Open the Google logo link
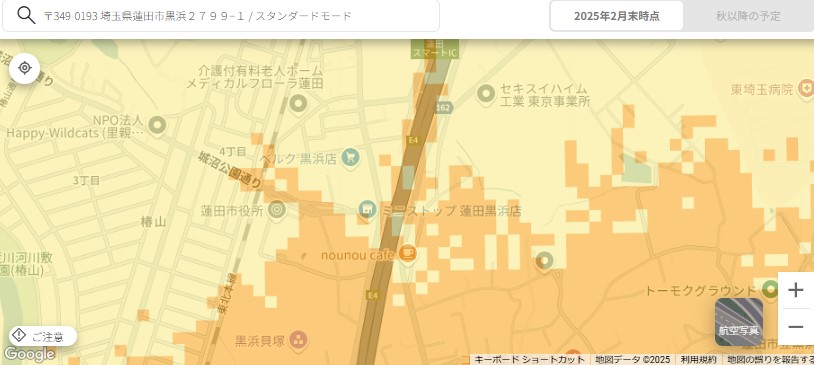Image resolution: width=814 pixels, height=365 pixels. click(x=29, y=354)
